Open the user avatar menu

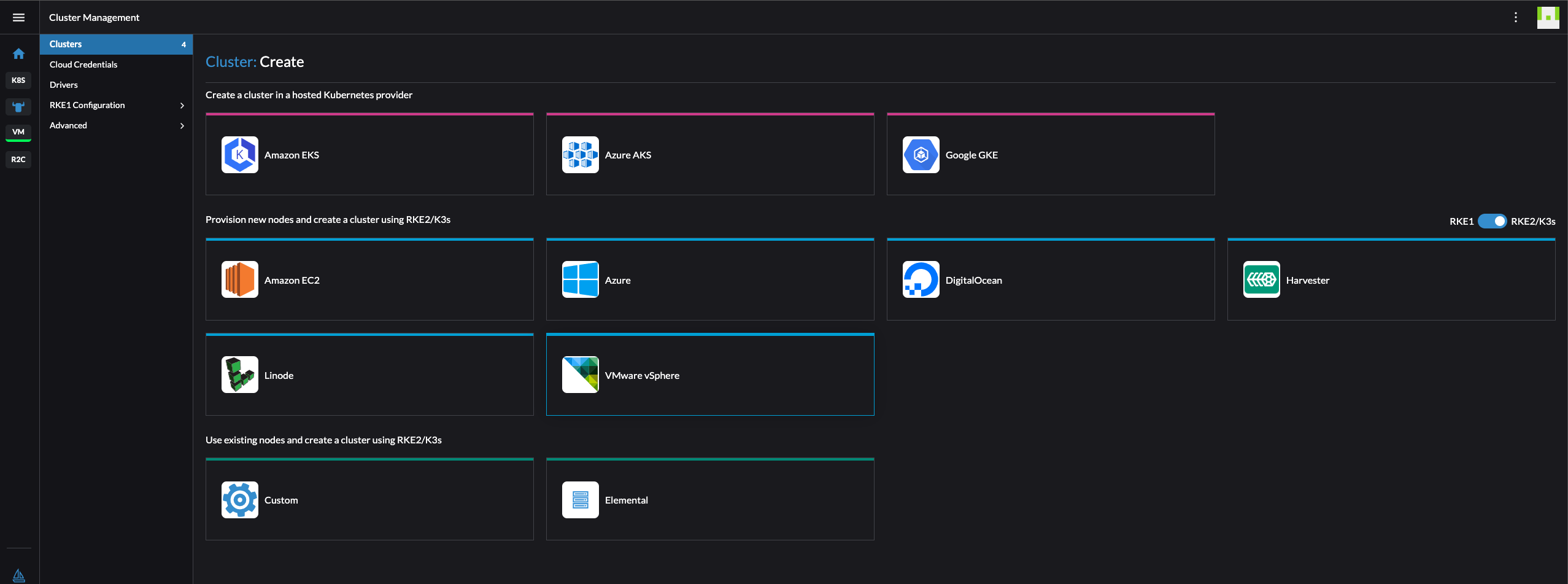(x=1548, y=17)
